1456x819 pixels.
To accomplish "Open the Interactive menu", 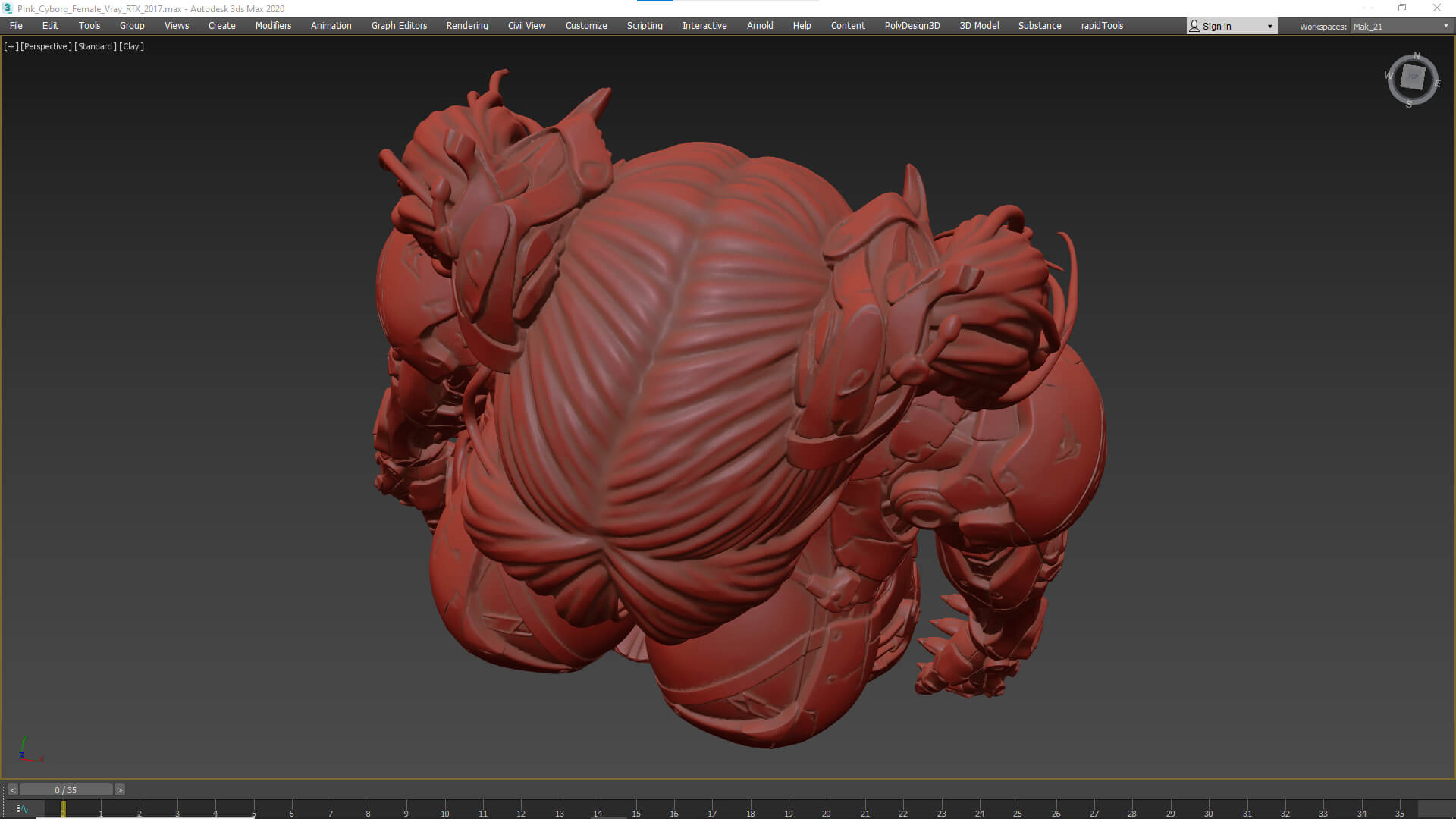I will (704, 26).
